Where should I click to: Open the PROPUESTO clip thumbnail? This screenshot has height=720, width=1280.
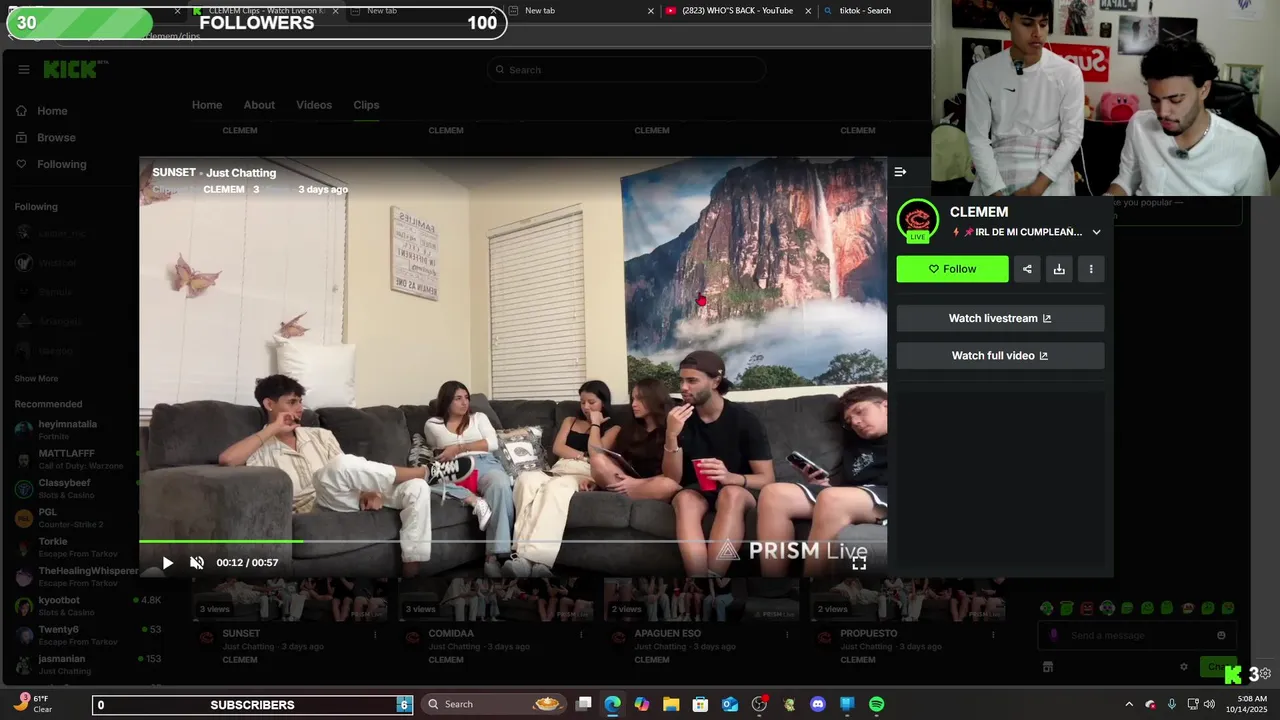coord(909,599)
